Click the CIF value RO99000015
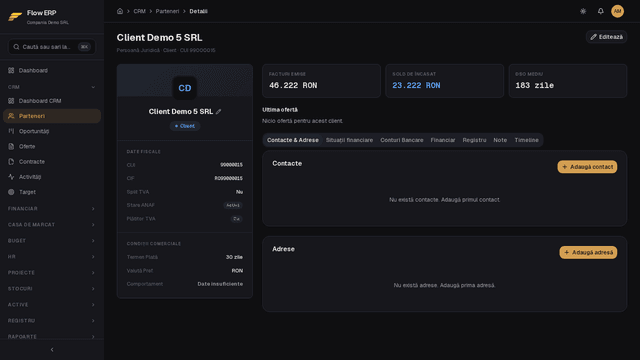The height and width of the screenshot is (360, 640). pyautogui.click(x=229, y=178)
